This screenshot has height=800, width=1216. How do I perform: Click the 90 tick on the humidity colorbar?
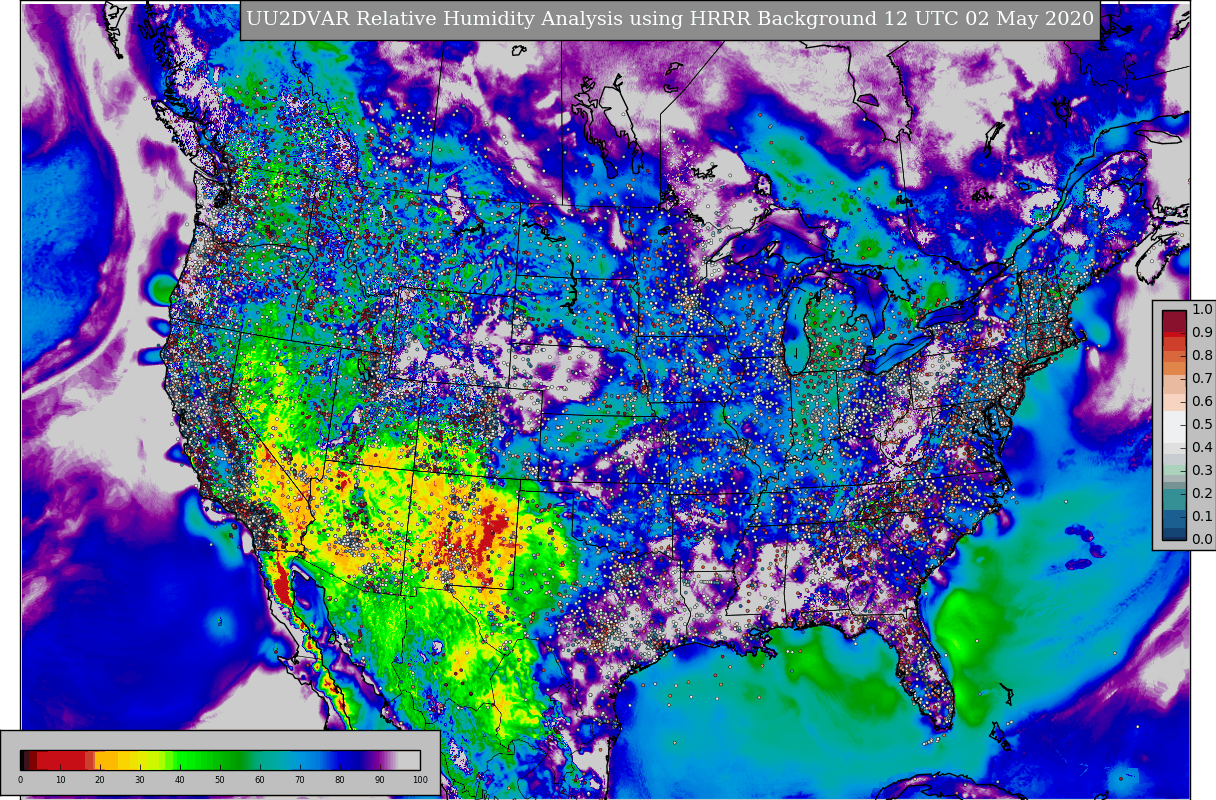point(380,780)
